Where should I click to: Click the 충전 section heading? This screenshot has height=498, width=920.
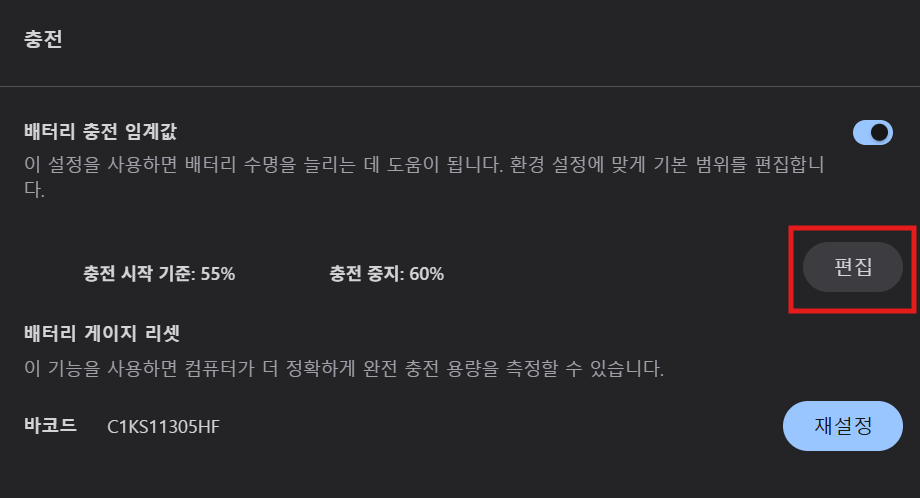pos(44,41)
